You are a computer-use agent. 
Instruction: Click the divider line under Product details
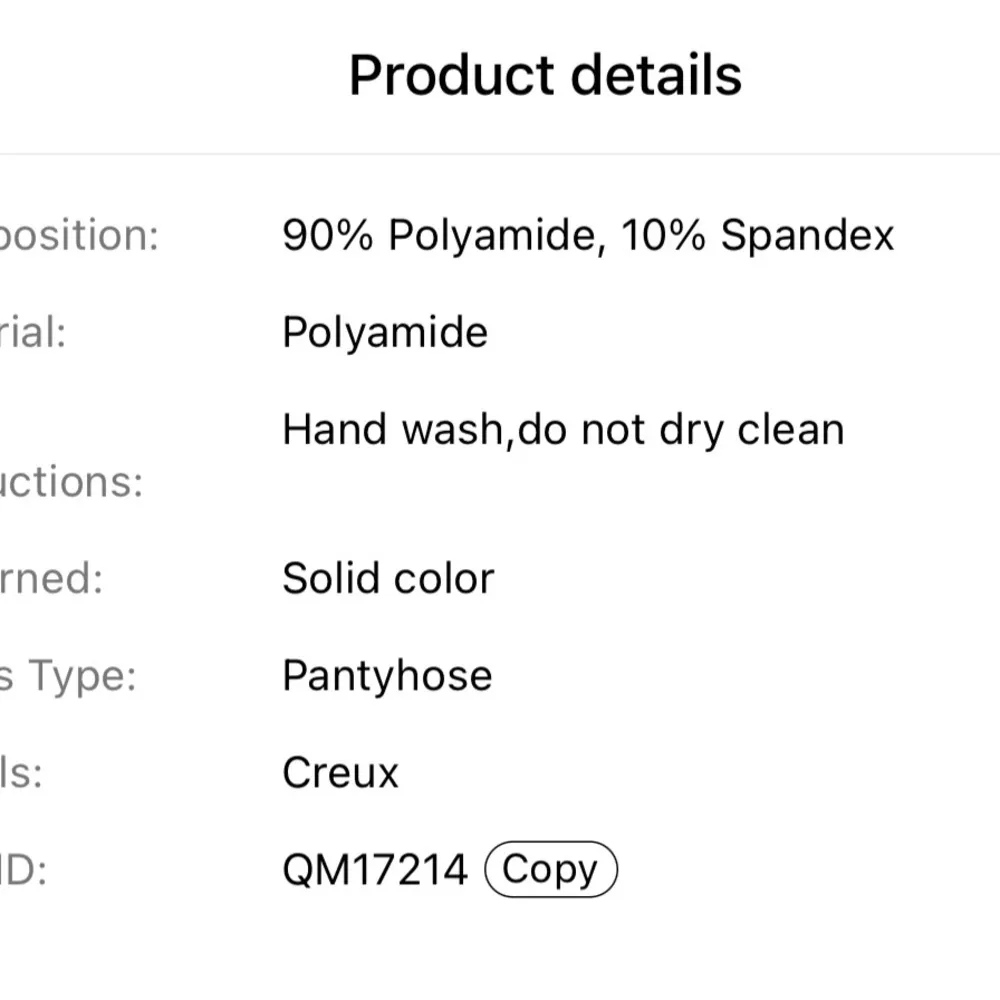500,154
